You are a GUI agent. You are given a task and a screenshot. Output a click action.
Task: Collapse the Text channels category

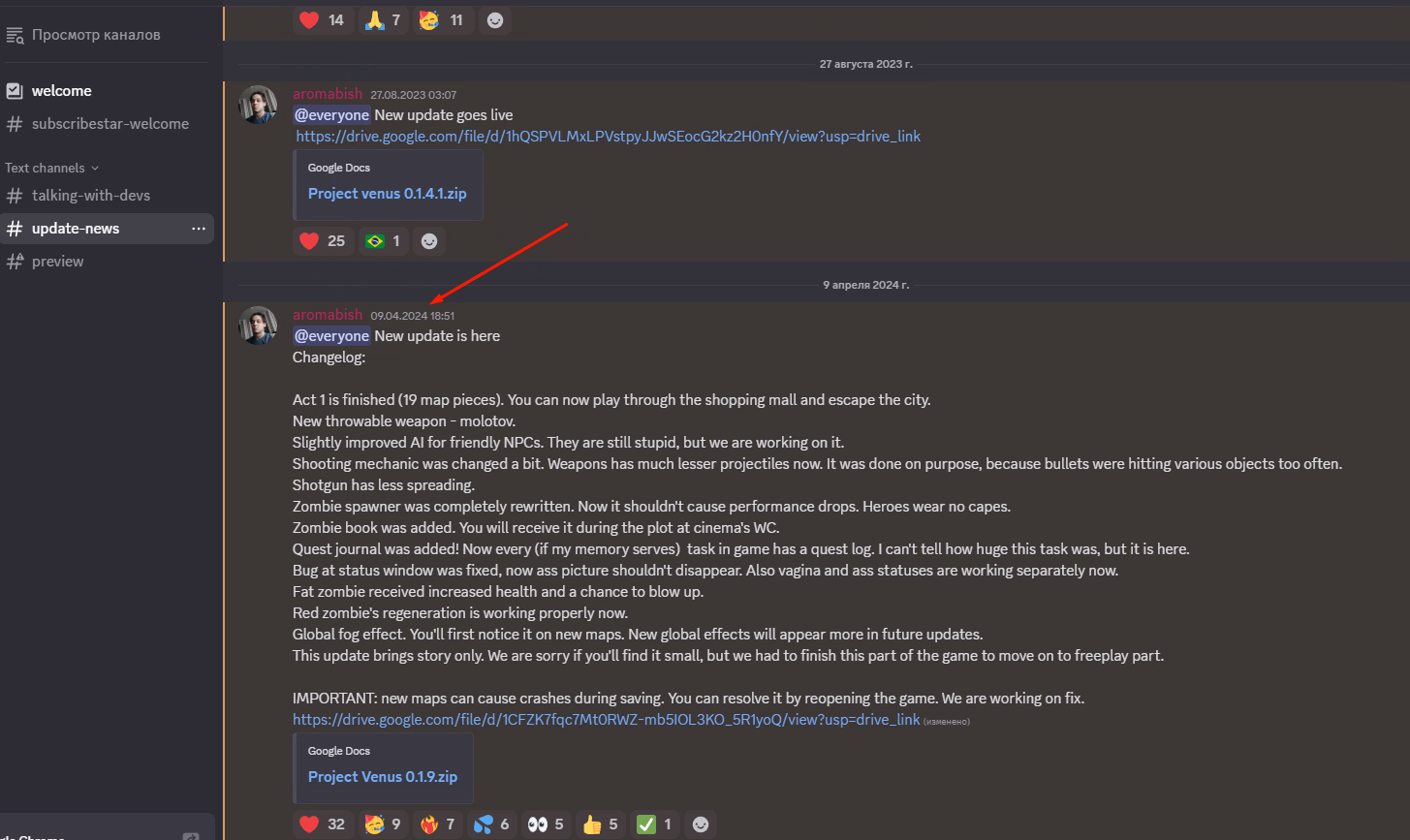(51, 168)
